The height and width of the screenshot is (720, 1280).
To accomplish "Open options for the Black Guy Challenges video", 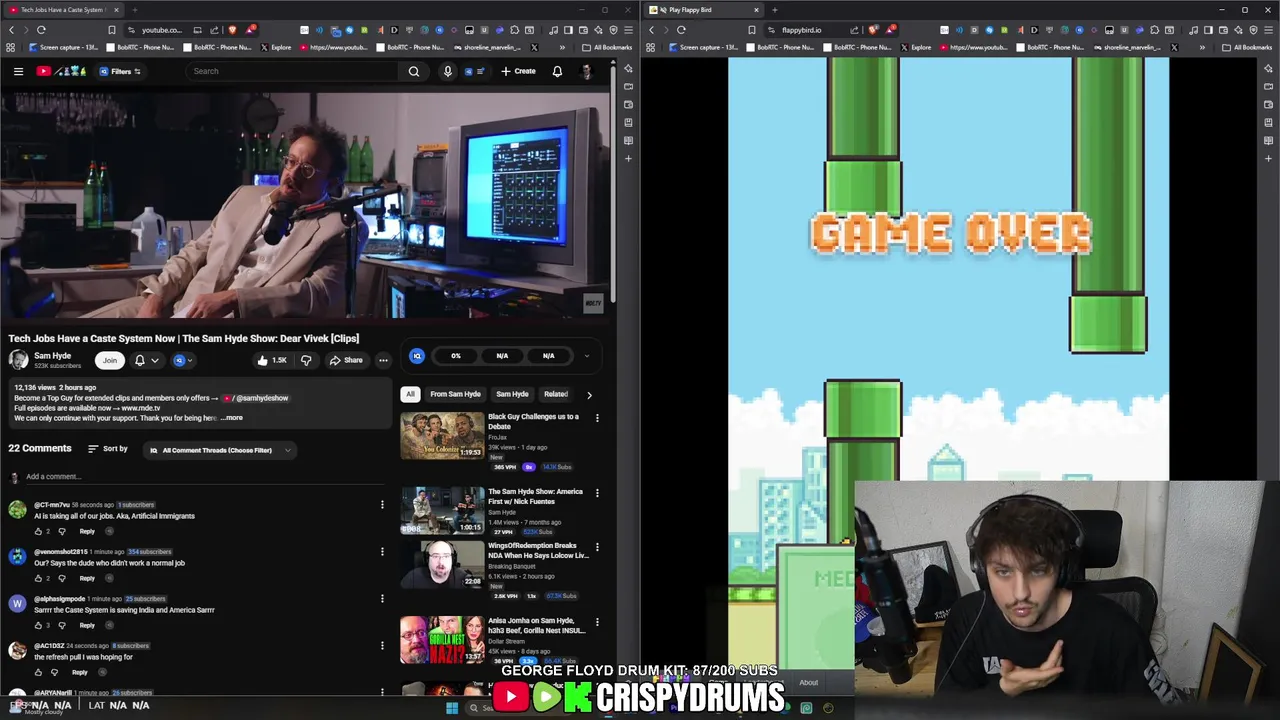I will coord(597,418).
